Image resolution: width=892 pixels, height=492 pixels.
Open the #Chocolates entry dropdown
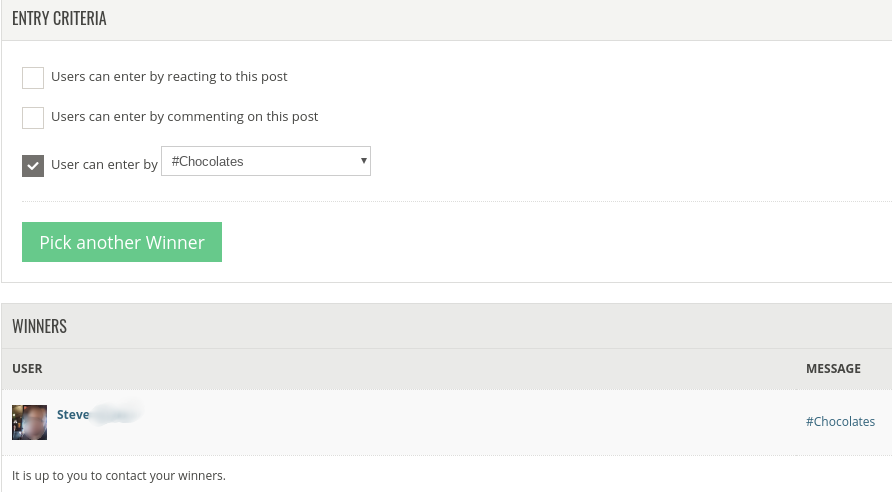(x=266, y=161)
